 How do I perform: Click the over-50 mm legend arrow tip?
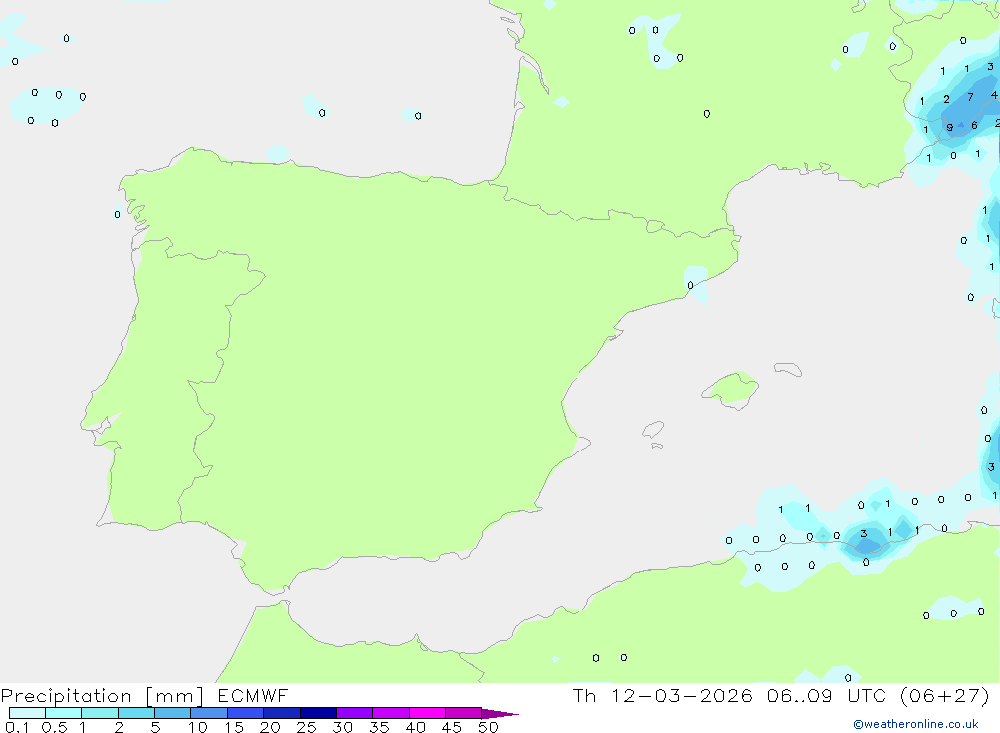500,713
